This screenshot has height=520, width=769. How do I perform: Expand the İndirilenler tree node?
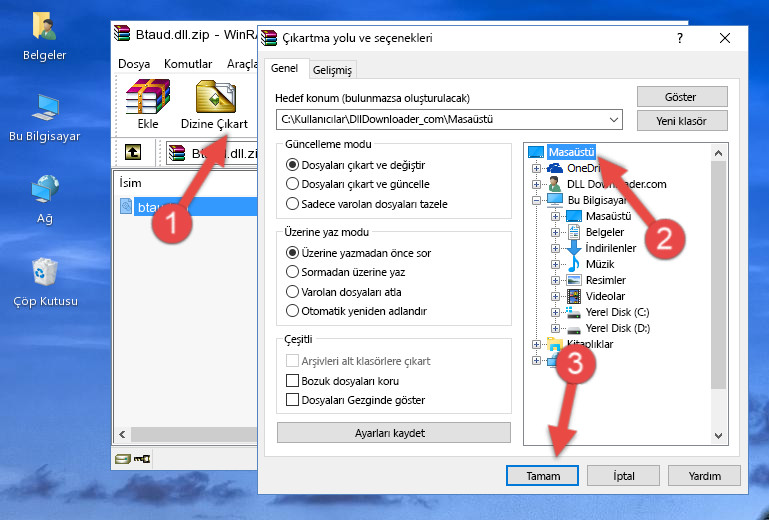pyautogui.click(x=555, y=248)
